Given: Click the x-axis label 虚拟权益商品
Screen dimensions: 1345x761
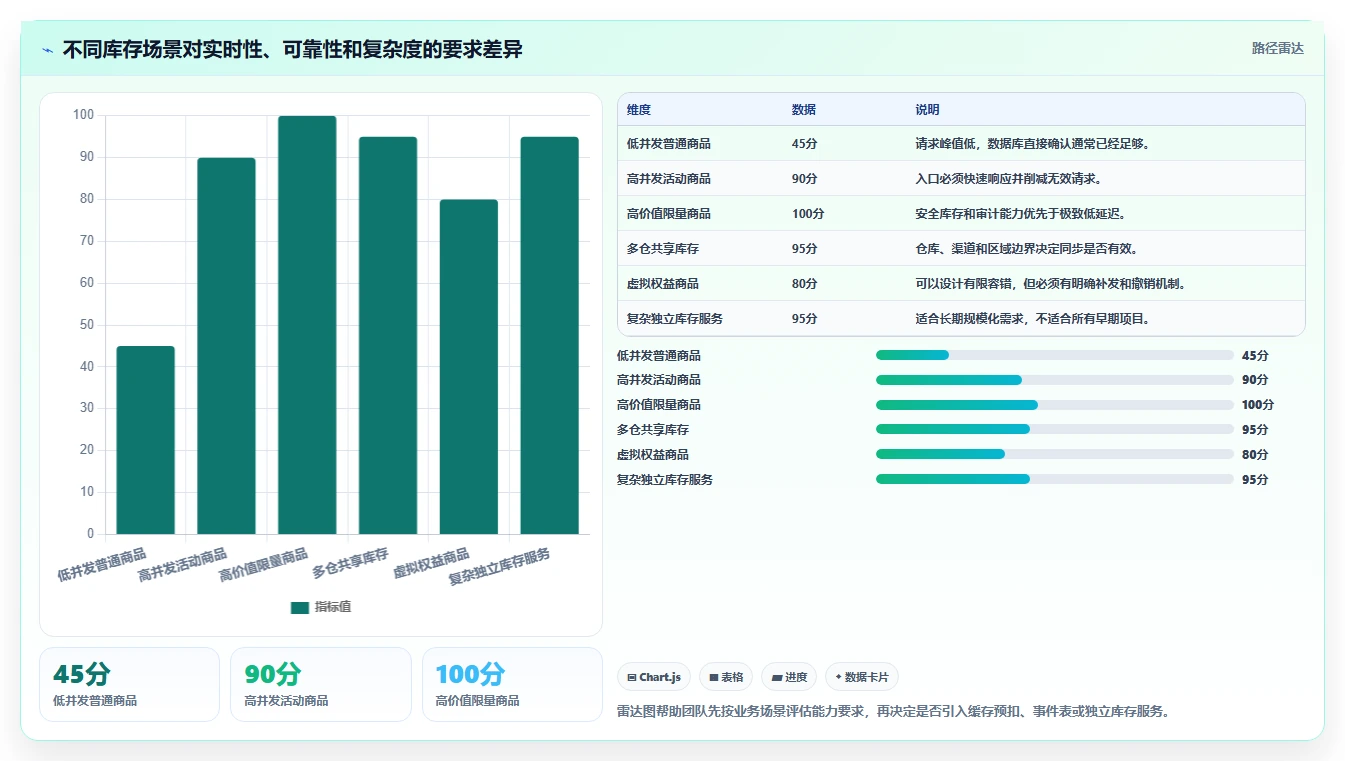Looking at the screenshot, I should (432, 563).
